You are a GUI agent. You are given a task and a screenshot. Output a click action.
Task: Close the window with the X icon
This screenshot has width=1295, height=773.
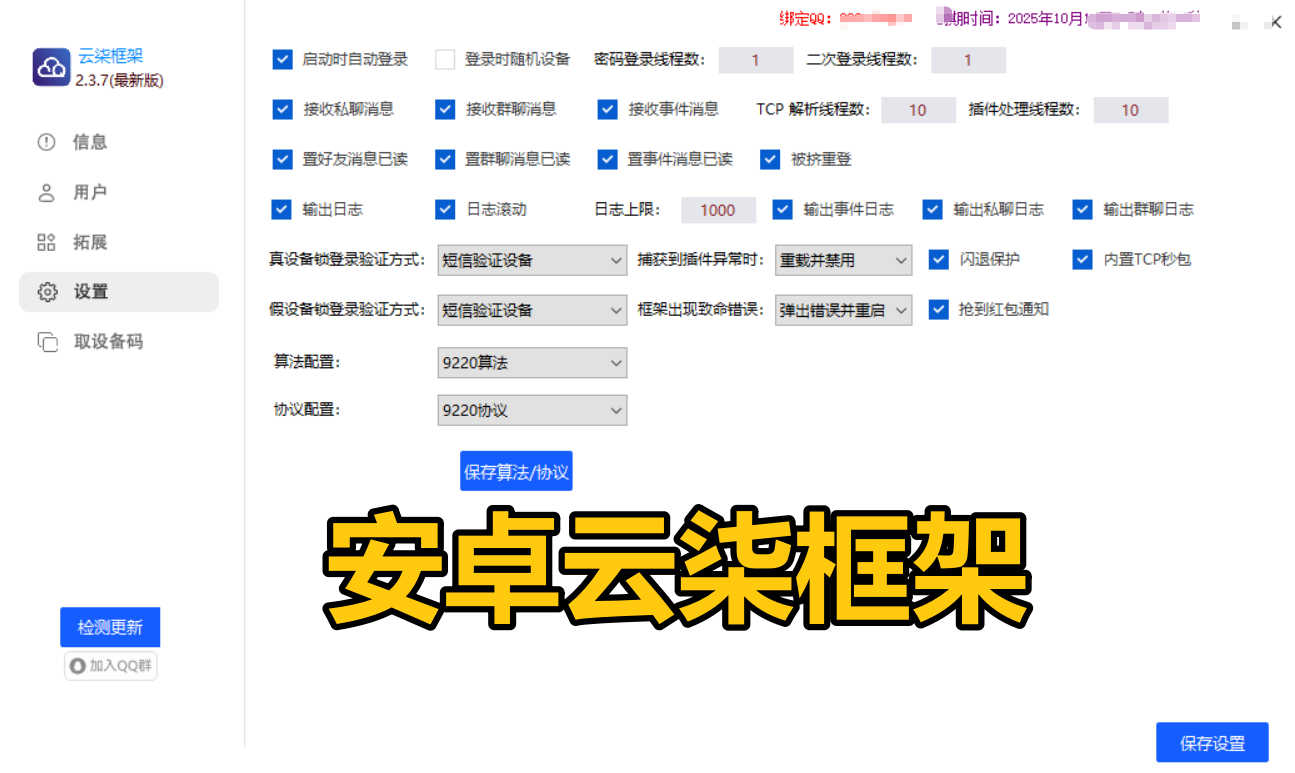(1275, 22)
